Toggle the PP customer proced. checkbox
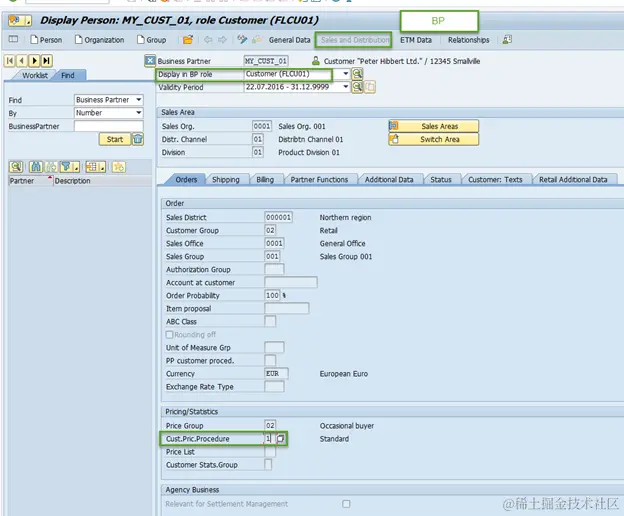 point(270,360)
